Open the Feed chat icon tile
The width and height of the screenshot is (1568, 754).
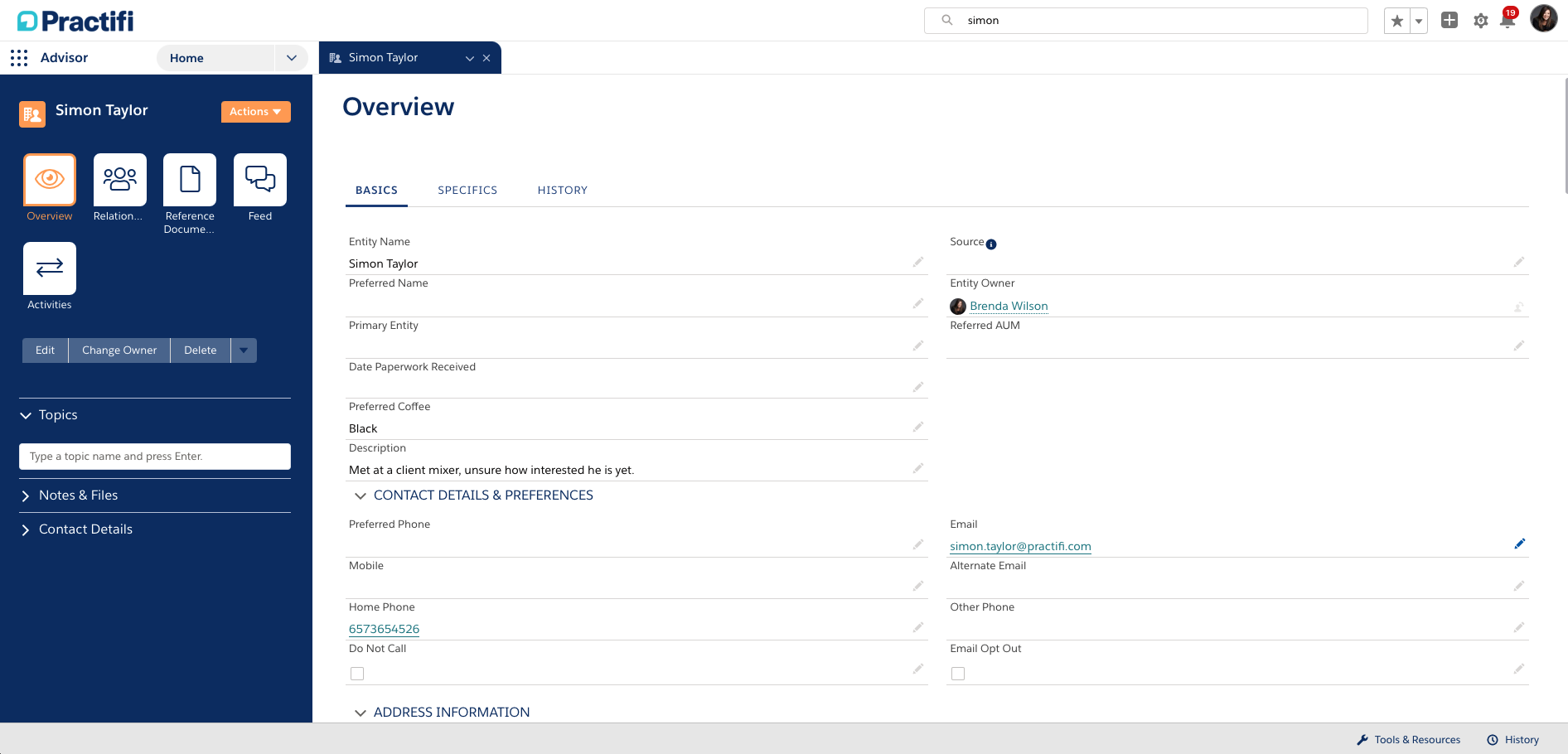(260, 180)
